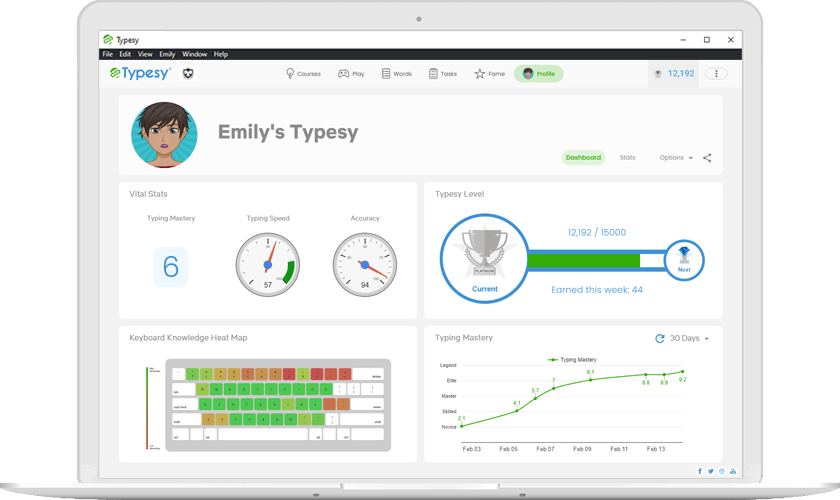The width and height of the screenshot is (840, 500).
Task: Open the Tasks section
Action: click(x=443, y=74)
